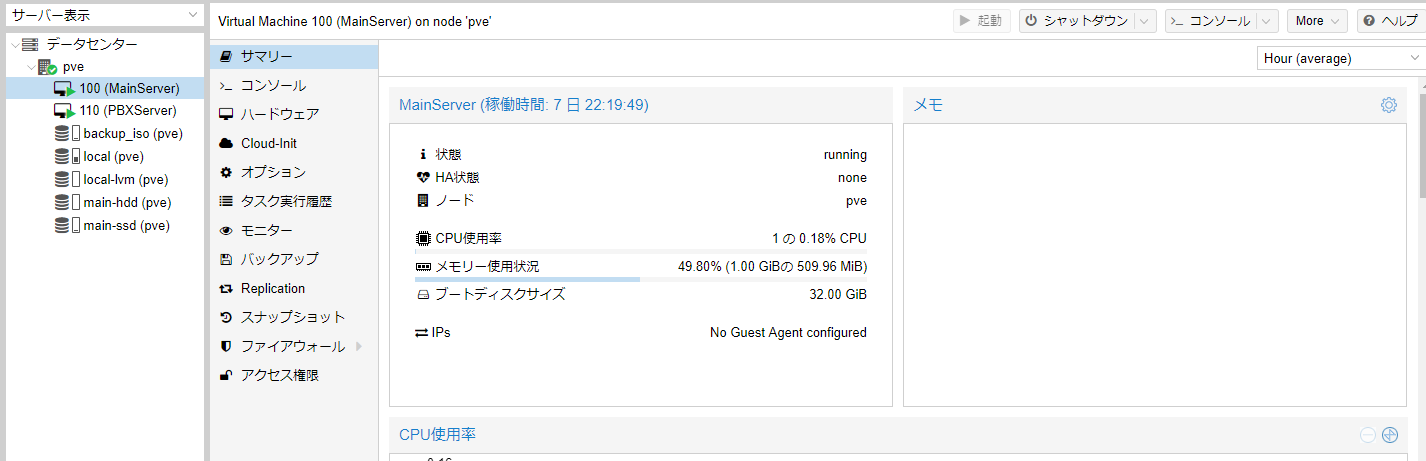Open the ハードウェア menu item
Viewport: 1426px width, 461px height.
(280, 114)
